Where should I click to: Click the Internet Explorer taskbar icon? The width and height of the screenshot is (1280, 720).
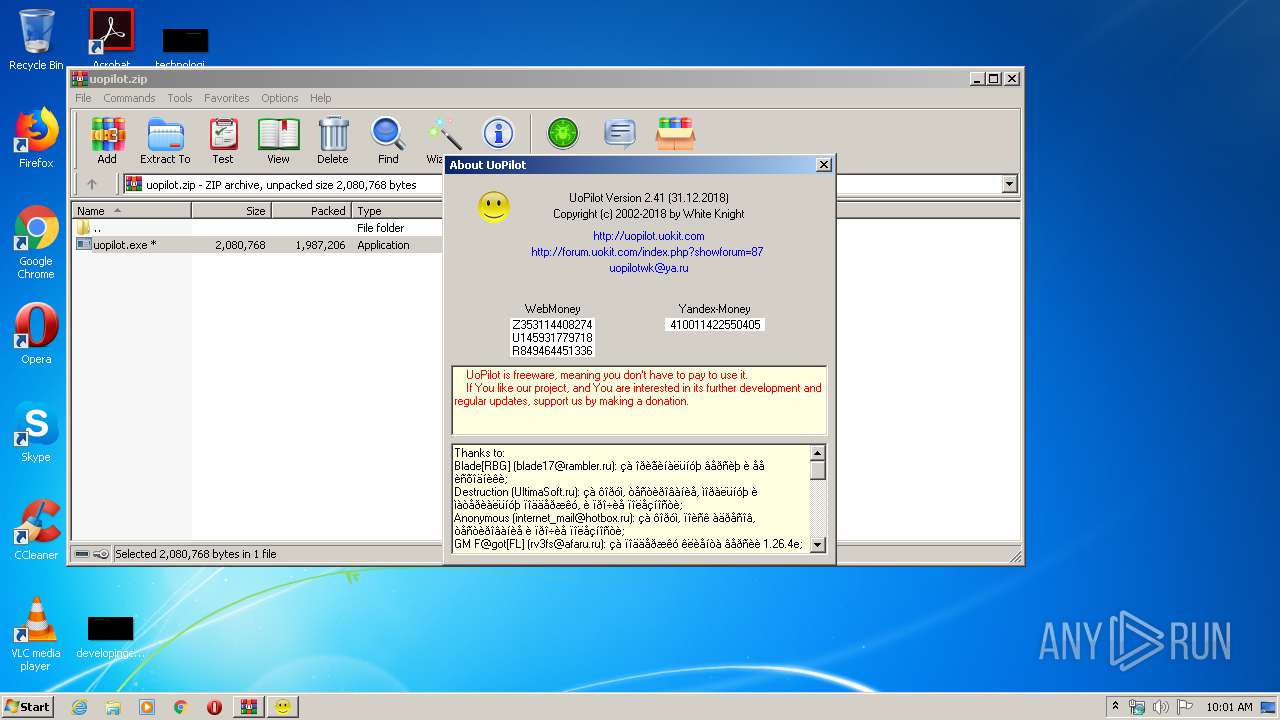[x=79, y=707]
